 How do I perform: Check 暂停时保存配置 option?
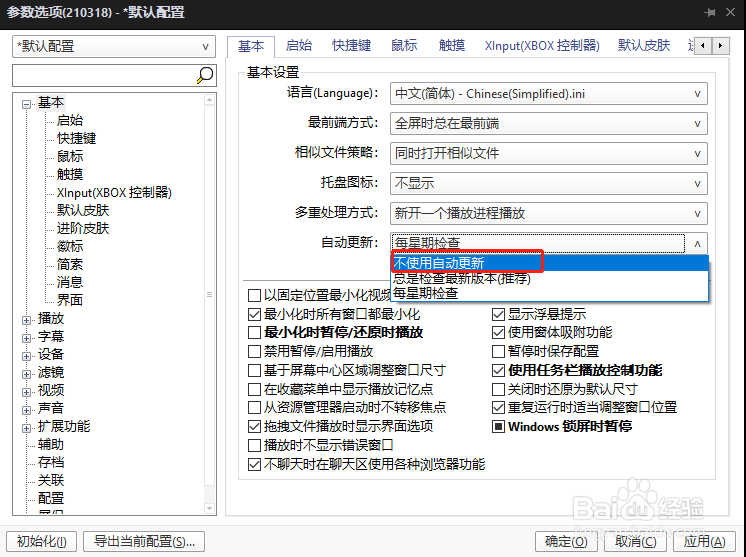click(x=498, y=352)
